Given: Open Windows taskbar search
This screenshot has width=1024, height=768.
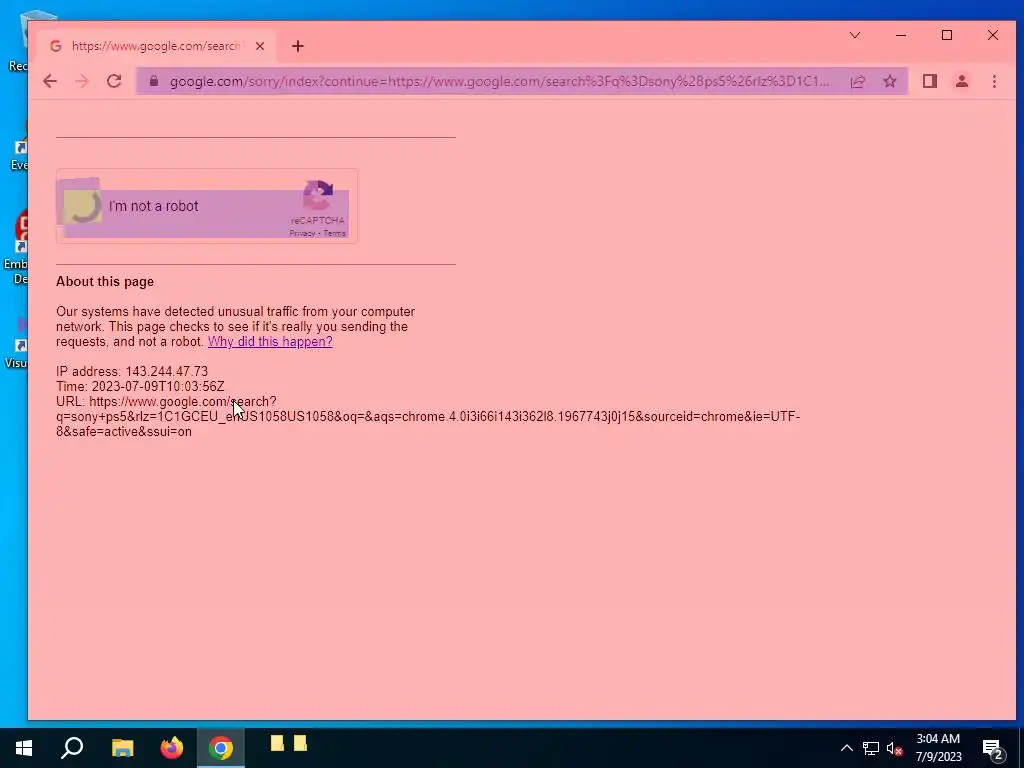Looking at the screenshot, I should [x=72, y=748].
